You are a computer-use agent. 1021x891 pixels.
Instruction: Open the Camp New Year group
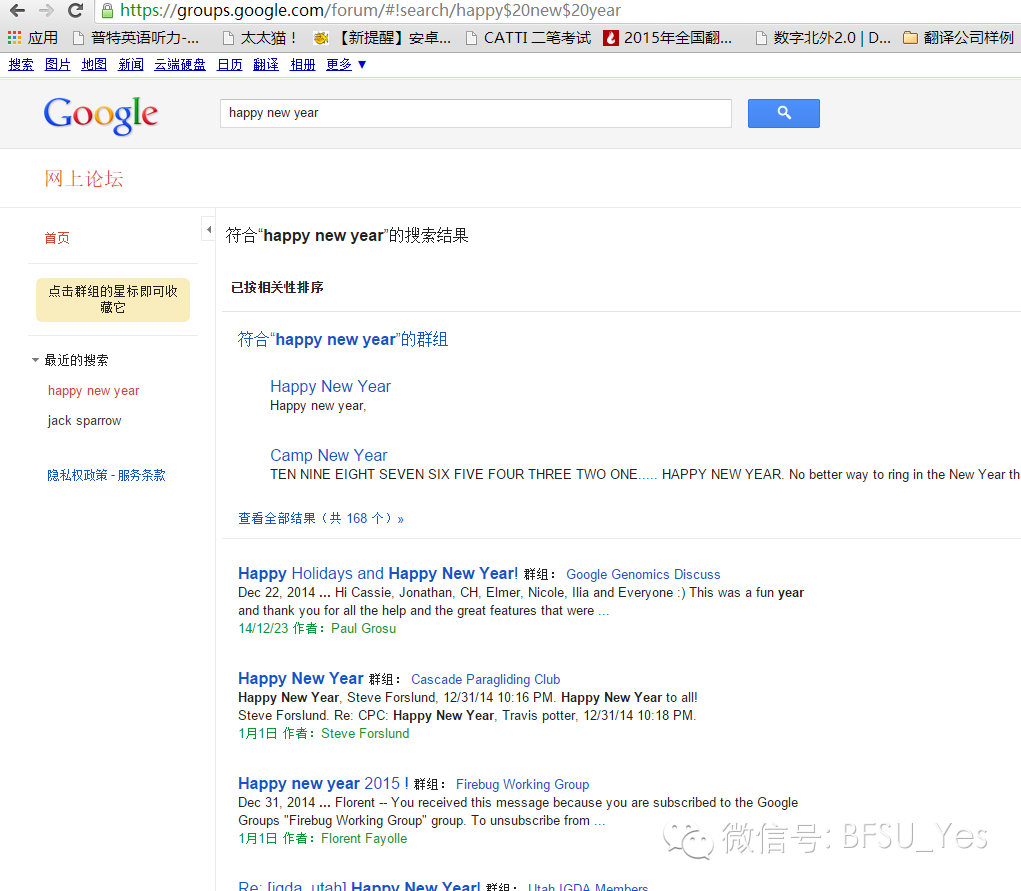328,455
